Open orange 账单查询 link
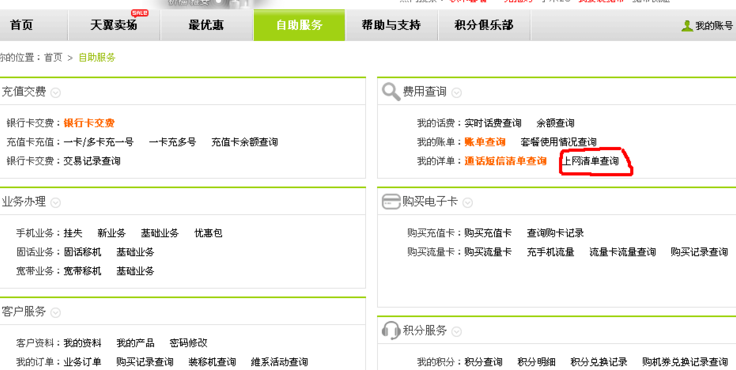 pyautogui.click(x=485, y=142)
